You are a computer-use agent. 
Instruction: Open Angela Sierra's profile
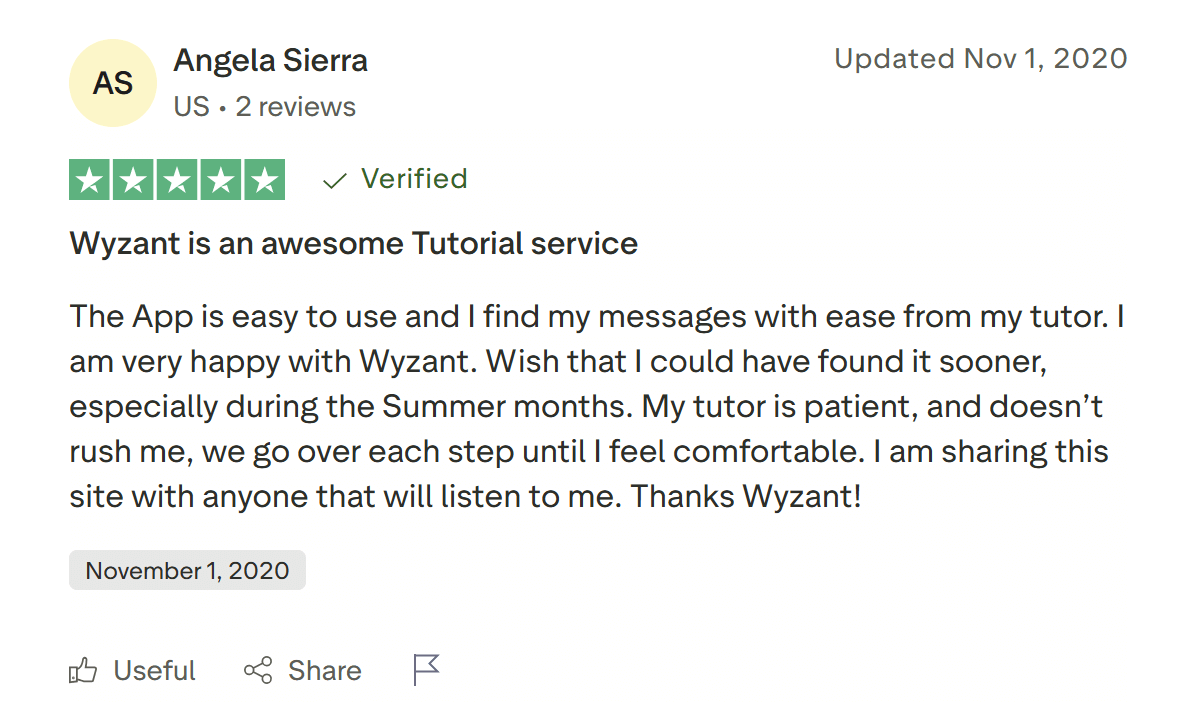click(270, 60)
